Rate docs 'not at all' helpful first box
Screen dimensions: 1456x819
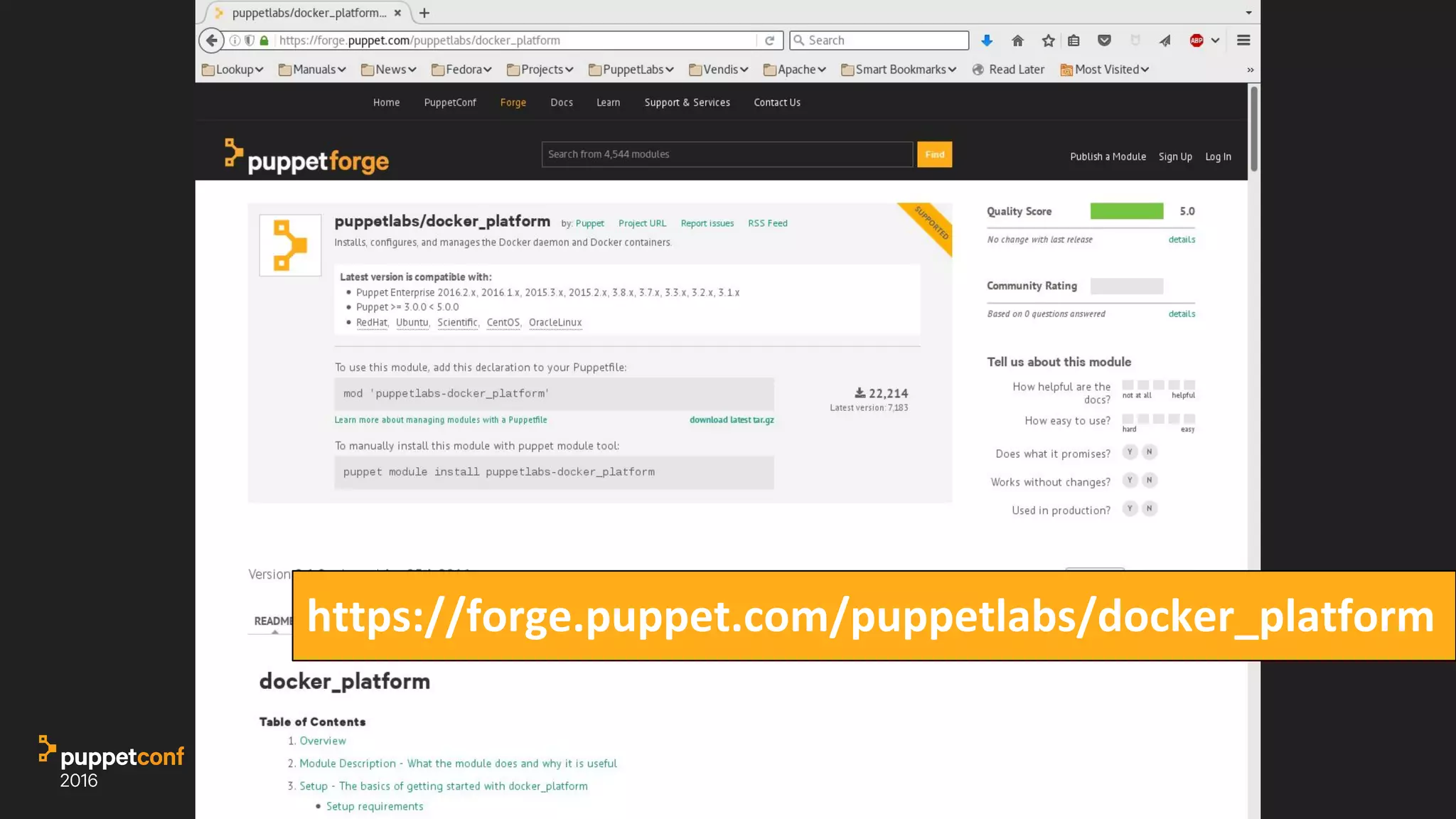(1128, 385)
